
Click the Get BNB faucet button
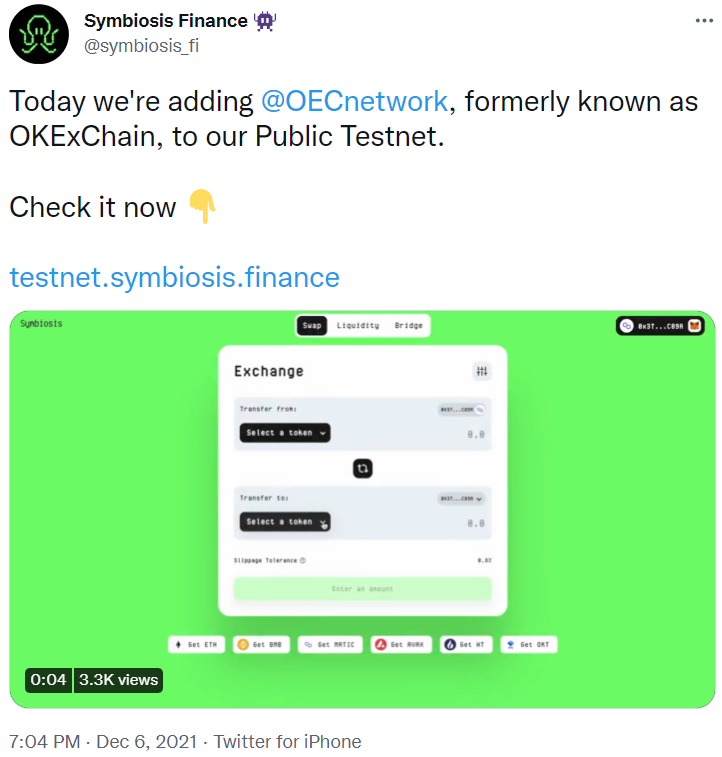[x=261, y=645]
